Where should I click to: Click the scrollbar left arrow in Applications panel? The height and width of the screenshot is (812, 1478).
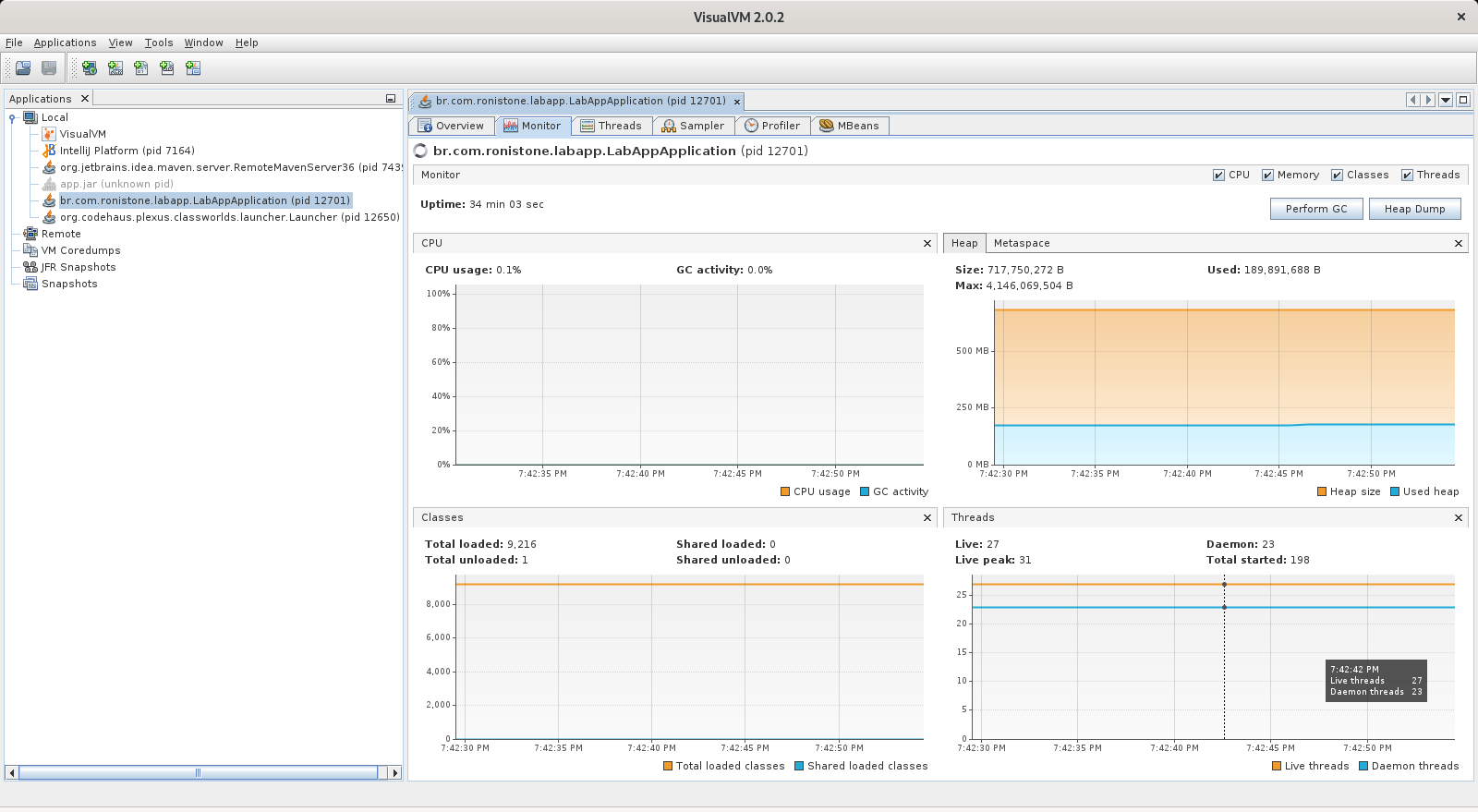click(11, 772)
